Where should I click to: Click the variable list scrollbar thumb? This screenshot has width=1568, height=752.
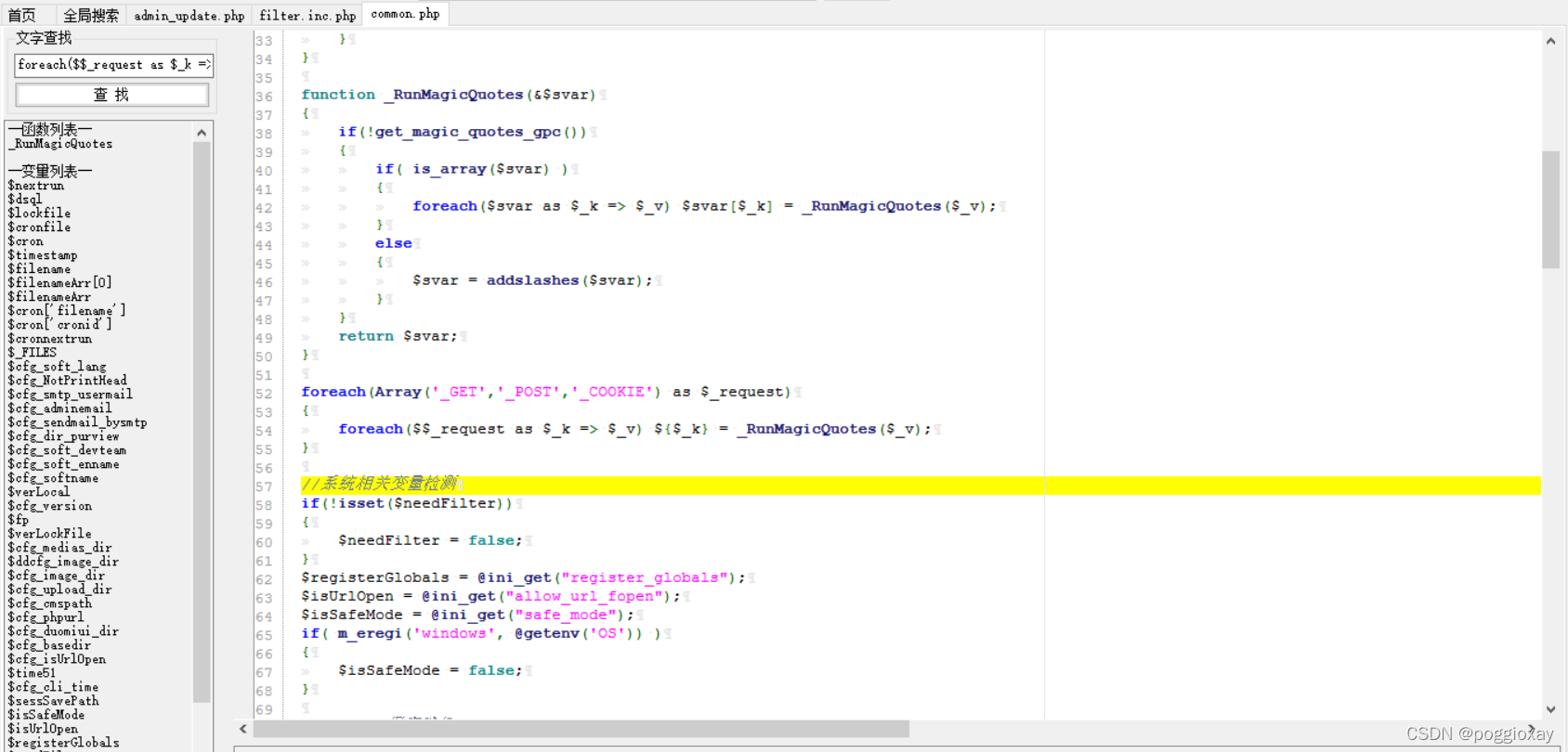pos(202,422)
